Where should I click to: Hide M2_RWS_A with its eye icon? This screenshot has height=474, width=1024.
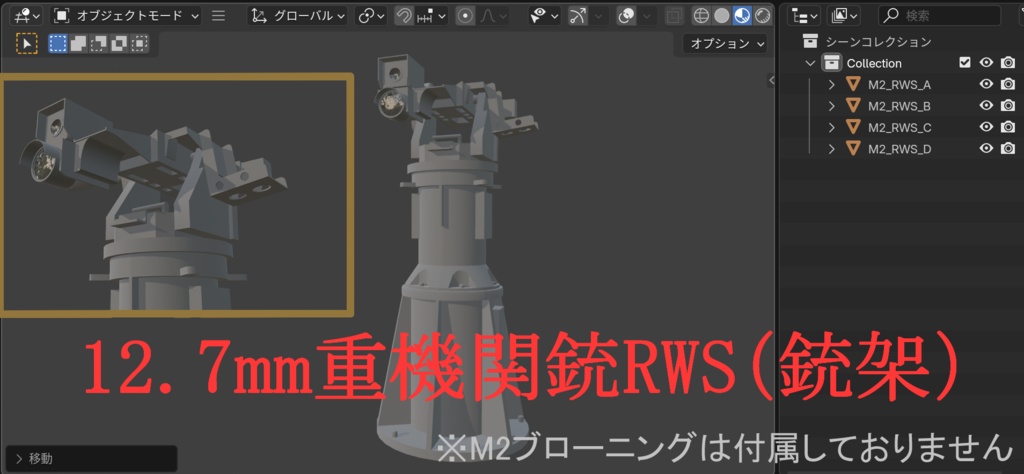pyautogui.click(x=986, y=84)
